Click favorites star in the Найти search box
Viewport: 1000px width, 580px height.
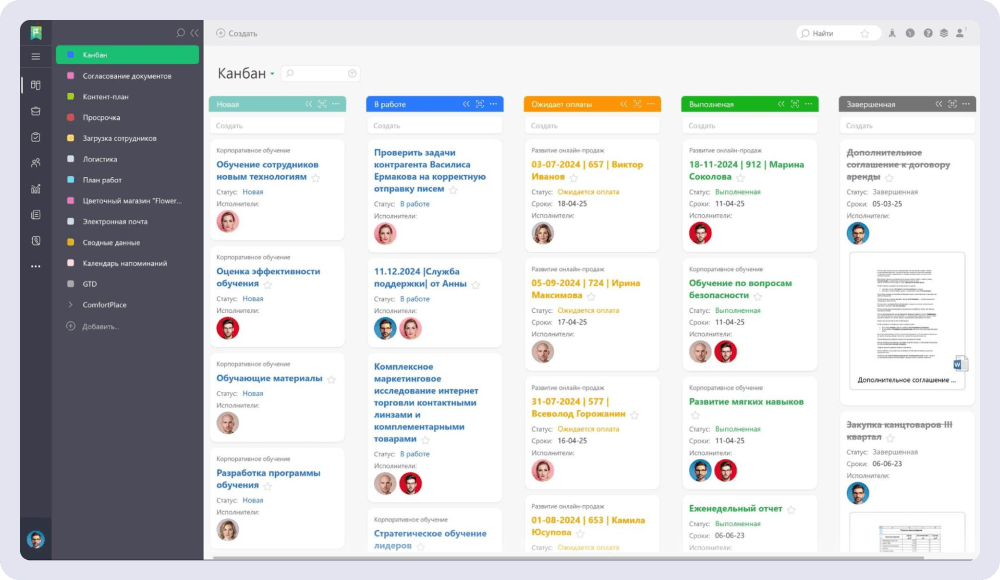(x=865, y=33)
